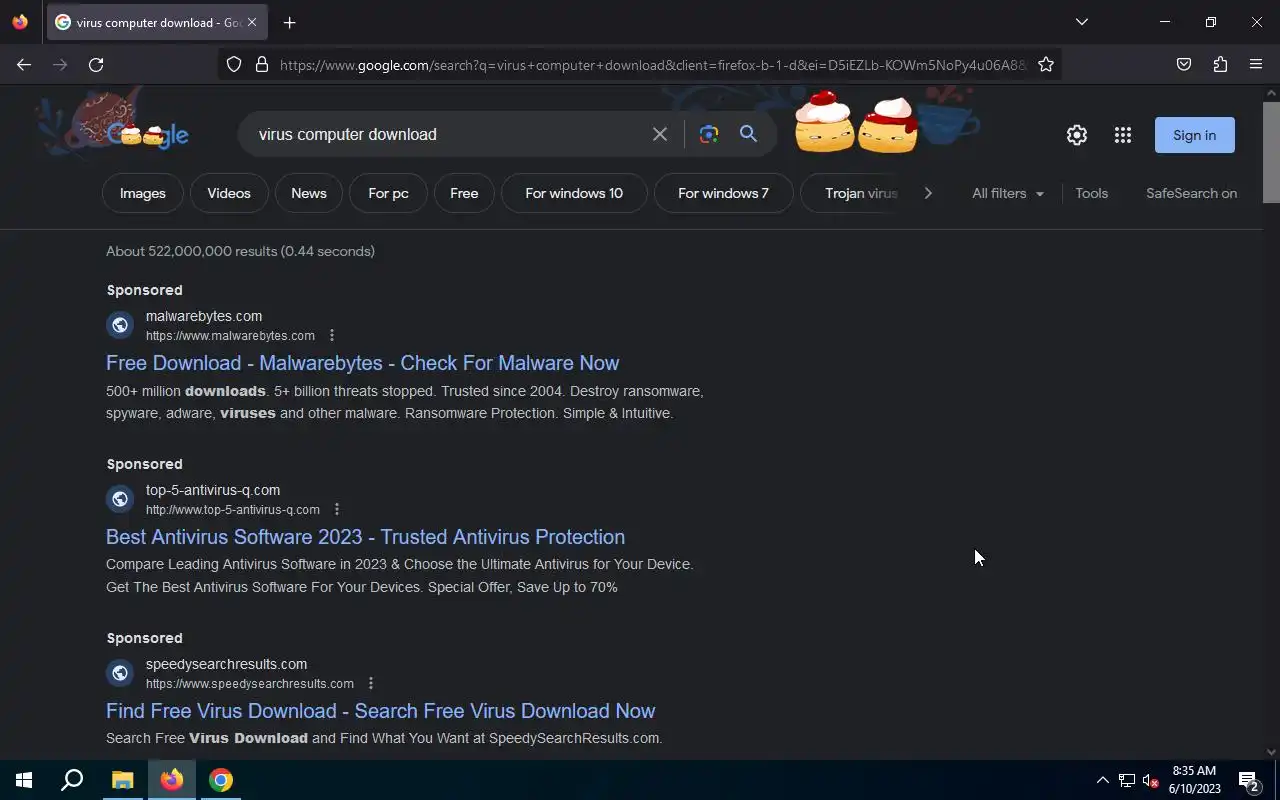
Task: Open the Save to Pocket icon
Action: coord(1184,64)
